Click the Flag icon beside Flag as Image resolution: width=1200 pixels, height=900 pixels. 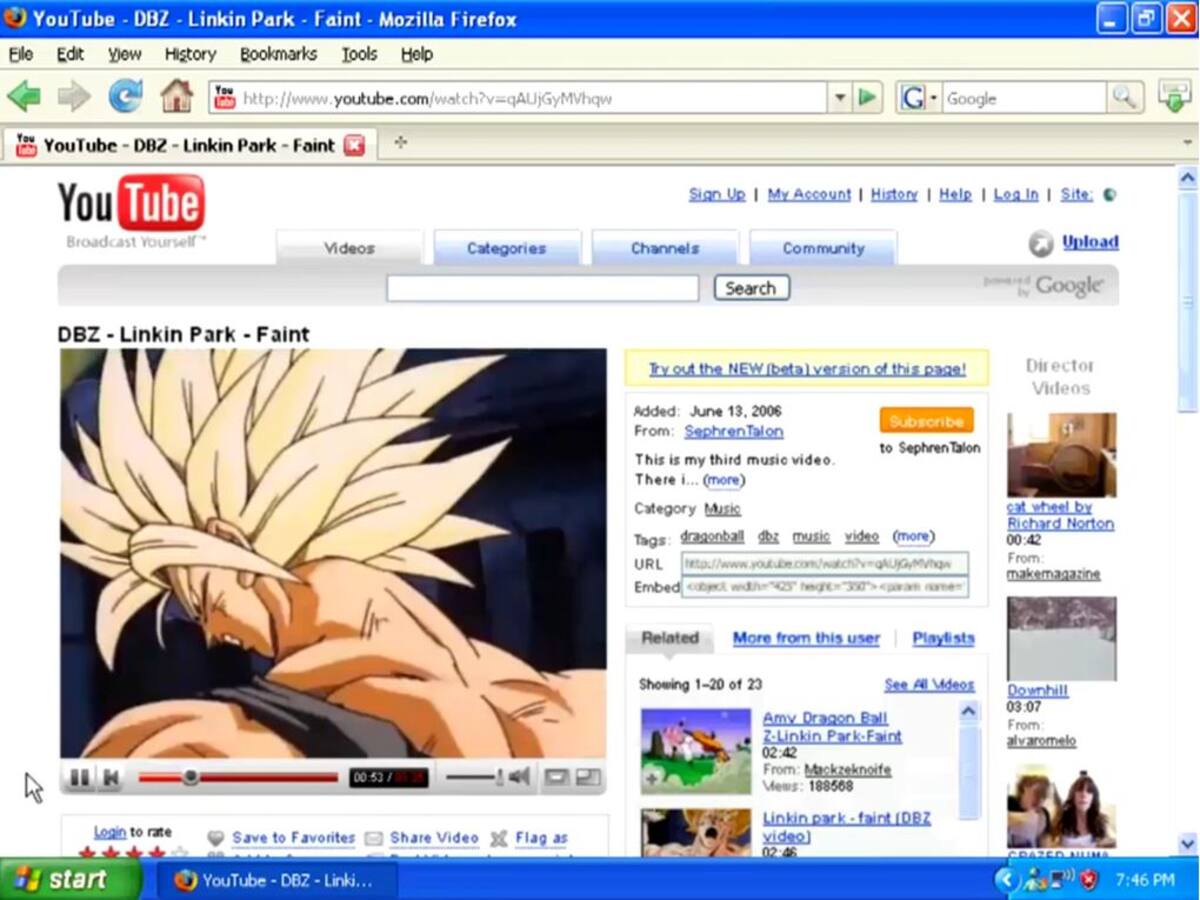498,838
